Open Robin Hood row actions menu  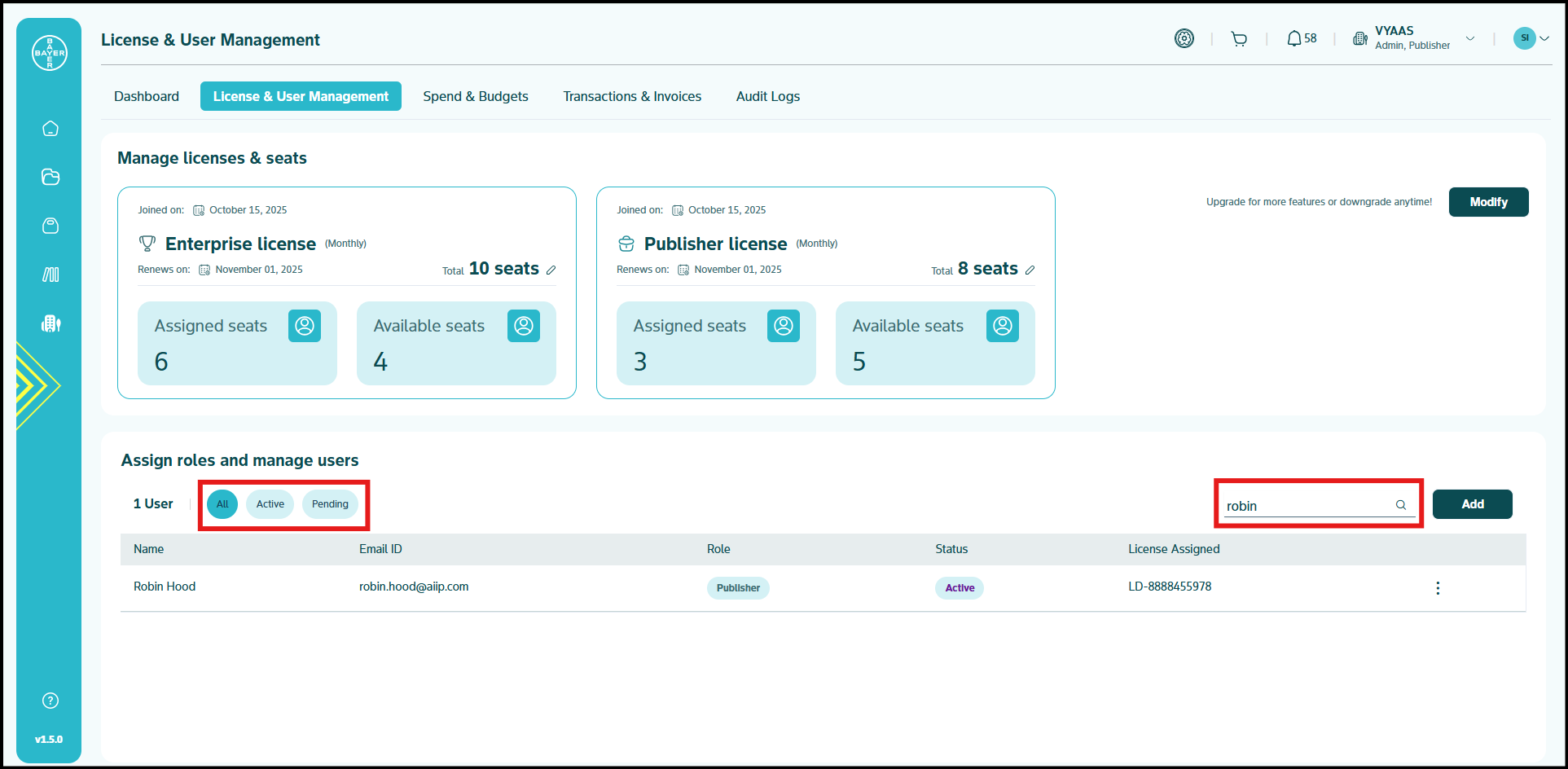click(1438, 588)
